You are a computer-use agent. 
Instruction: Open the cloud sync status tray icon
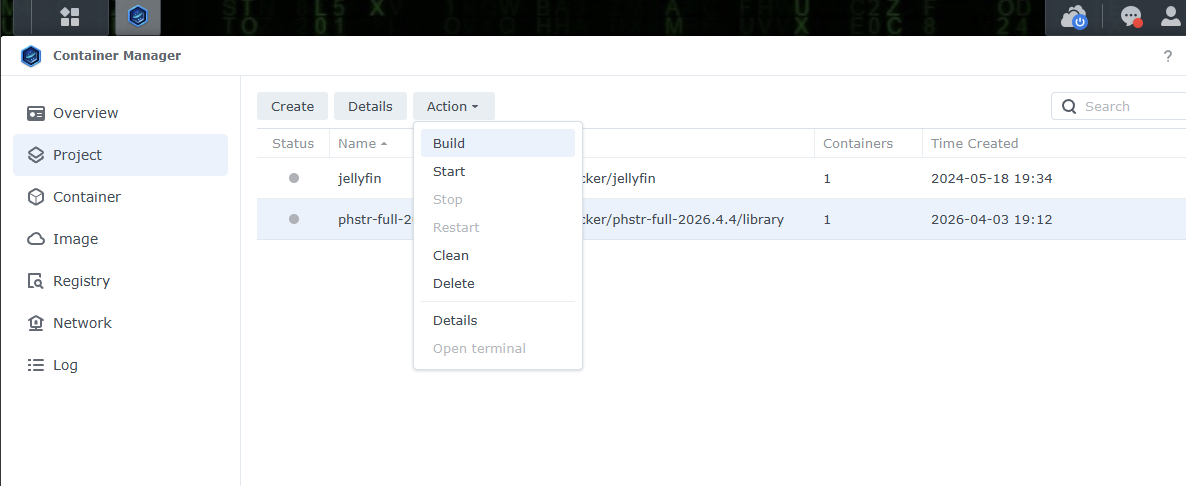pyautogui.click(x=1074, y=17)
